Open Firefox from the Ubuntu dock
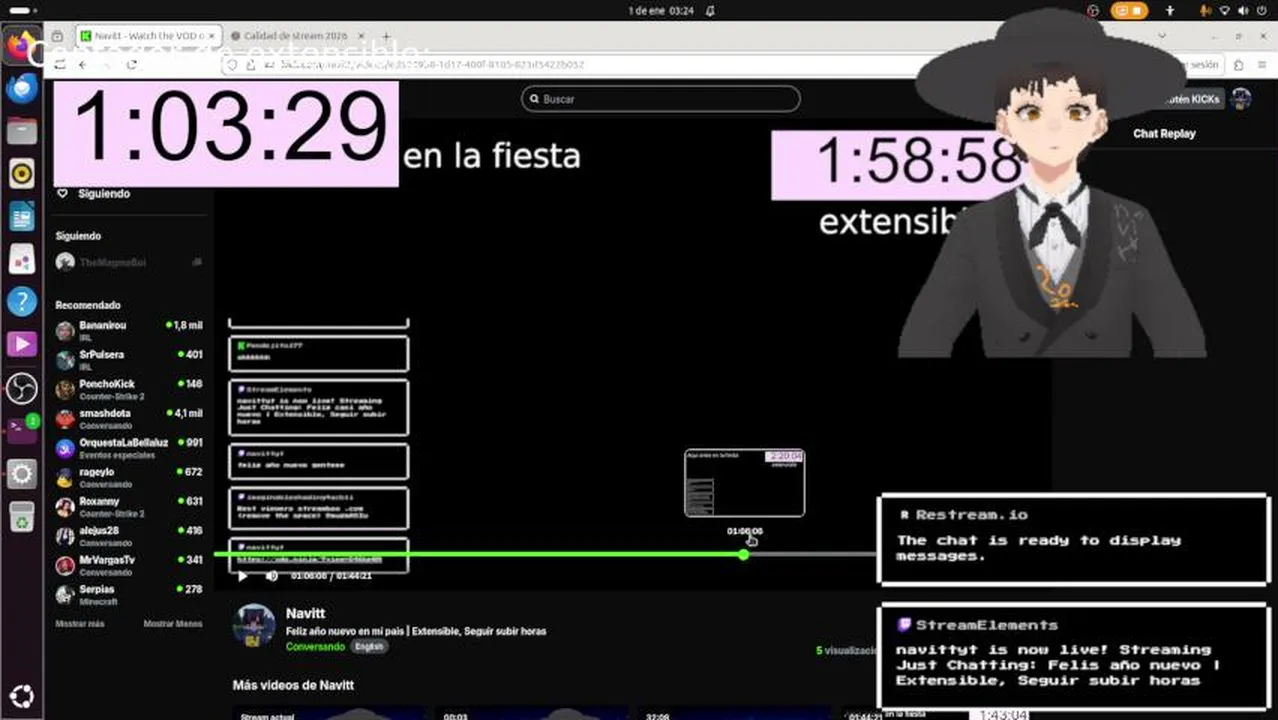Viewport: 1278px width, 720px height. coord(22,46)
